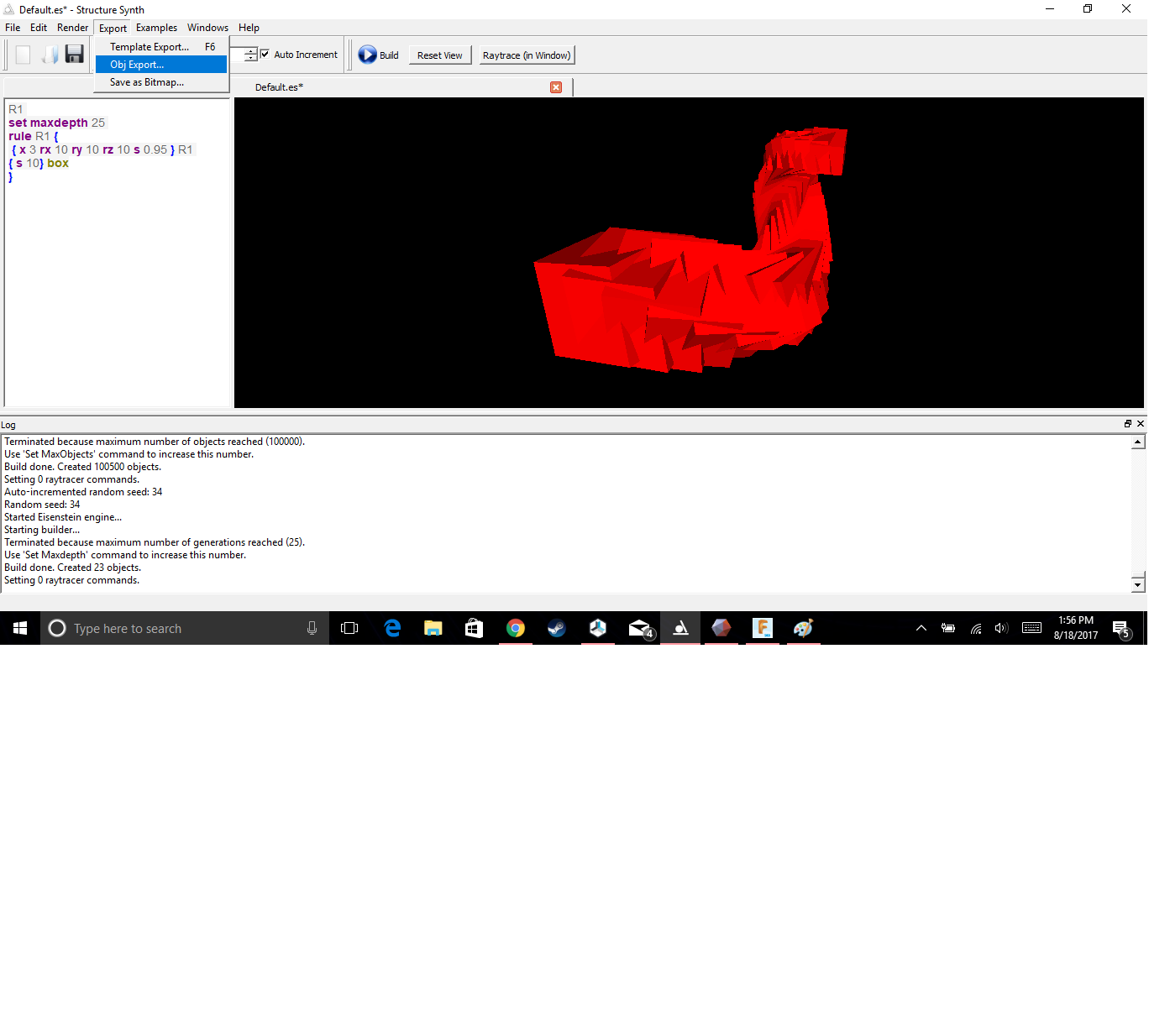Open the taskbar clock showing 1:56 PM

point(1076,628)
